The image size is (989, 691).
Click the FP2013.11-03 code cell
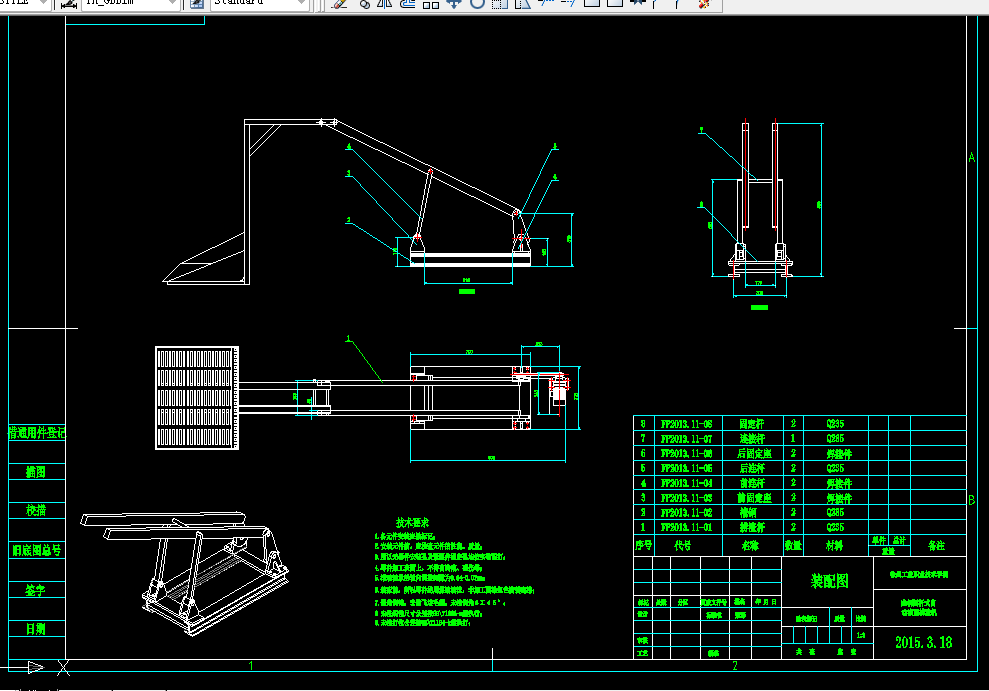(686, 497)
